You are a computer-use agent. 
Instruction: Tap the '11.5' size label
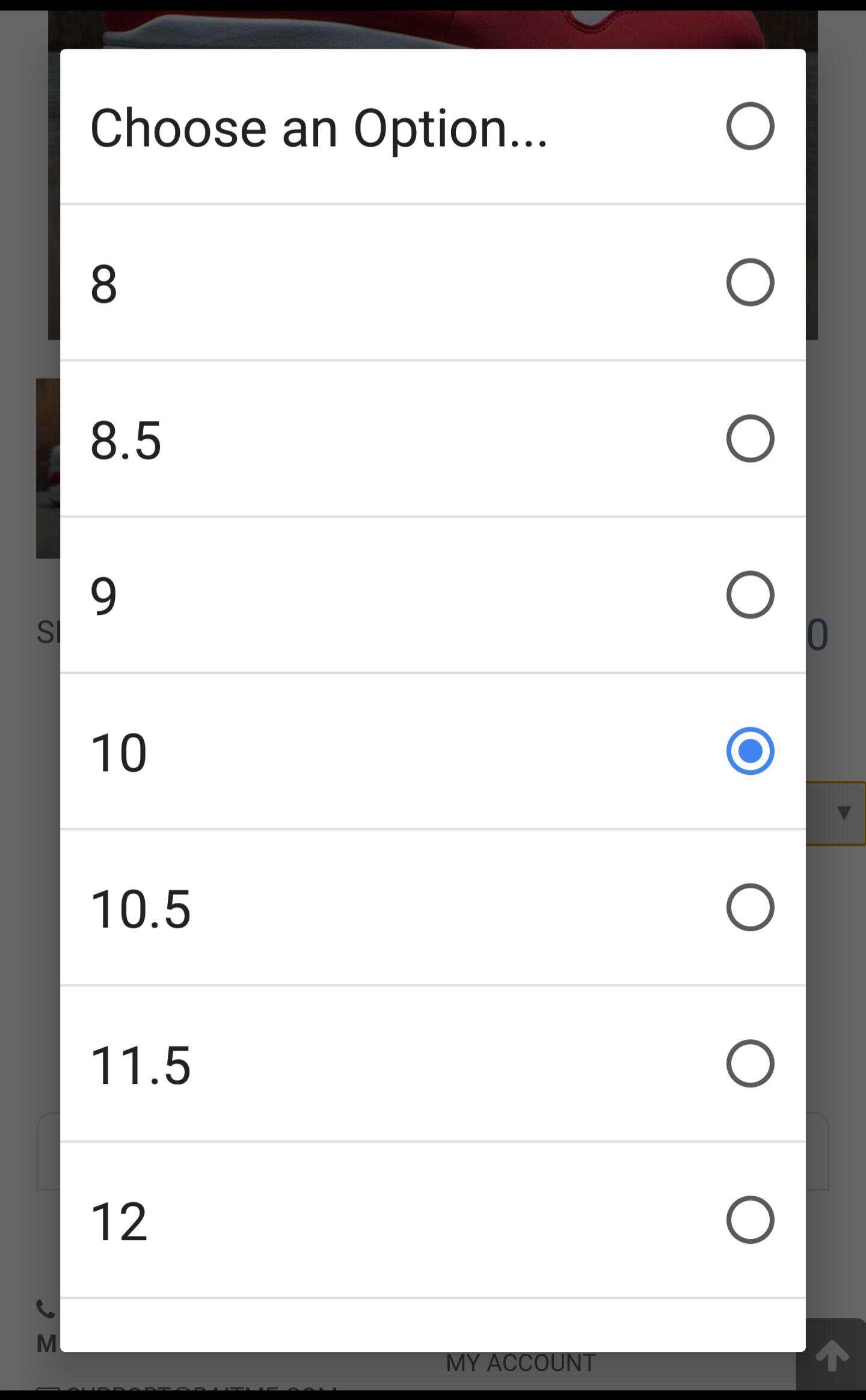point(140,1065)
